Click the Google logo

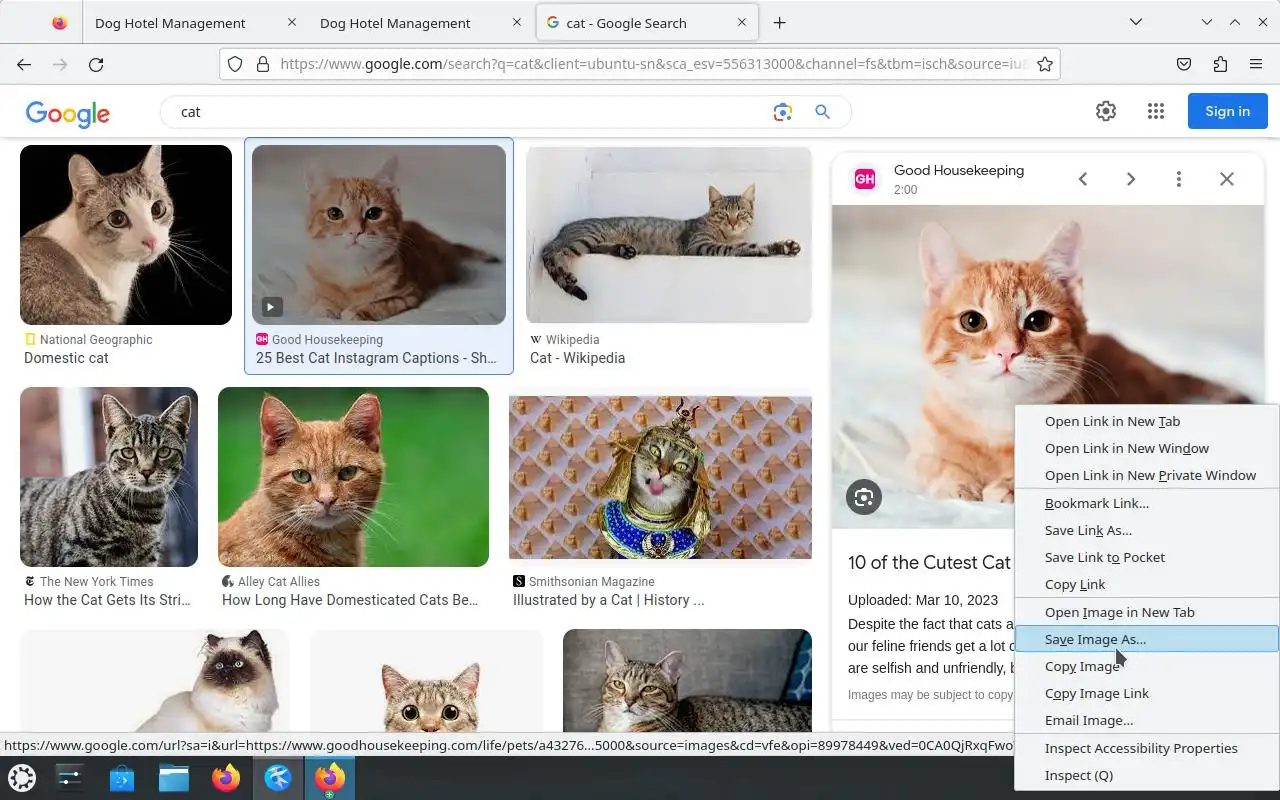click(68, 113)
